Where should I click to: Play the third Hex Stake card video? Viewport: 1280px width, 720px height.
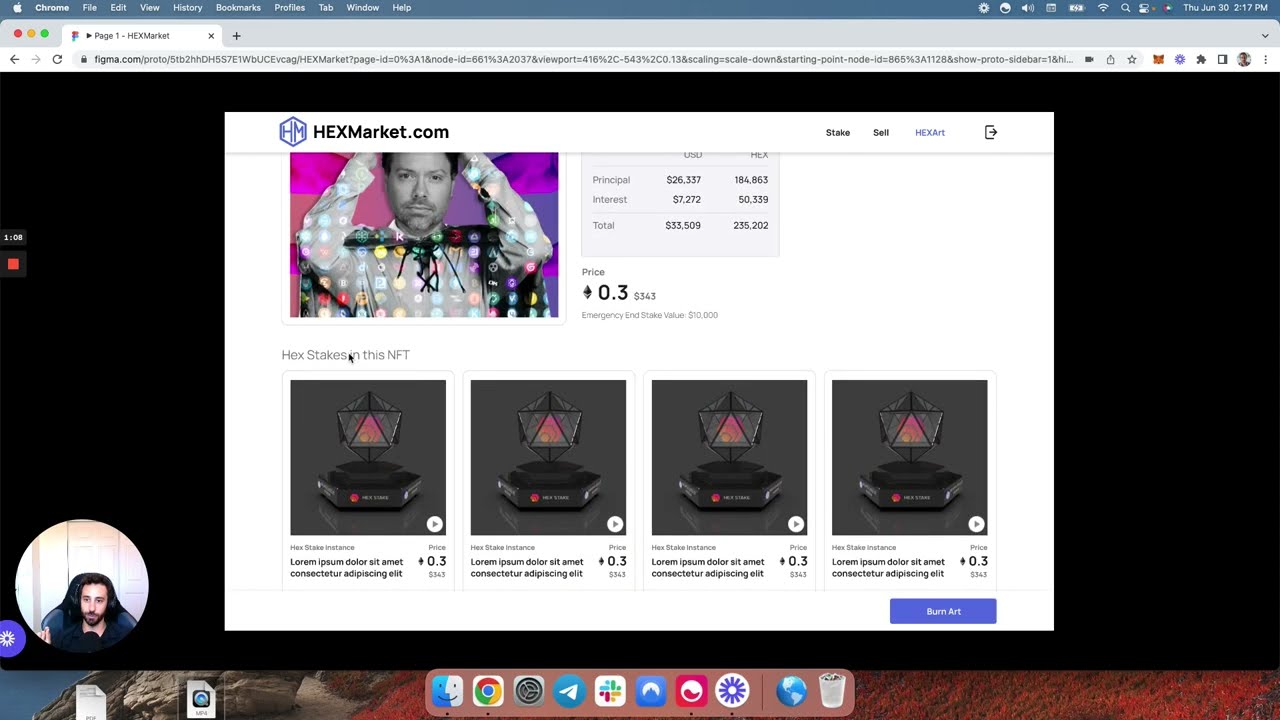(795, 524)
